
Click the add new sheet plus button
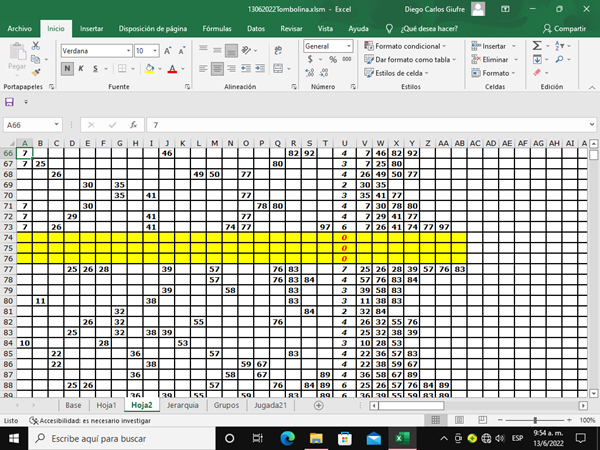(x=318, y=406)
